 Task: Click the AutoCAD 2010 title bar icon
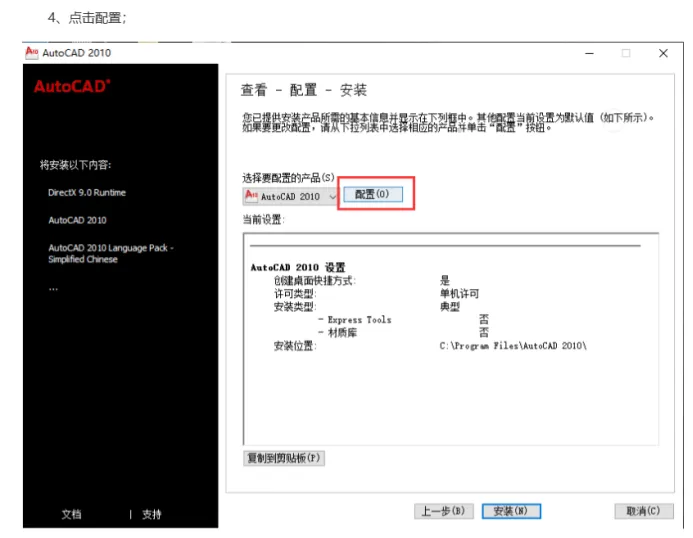31,53
